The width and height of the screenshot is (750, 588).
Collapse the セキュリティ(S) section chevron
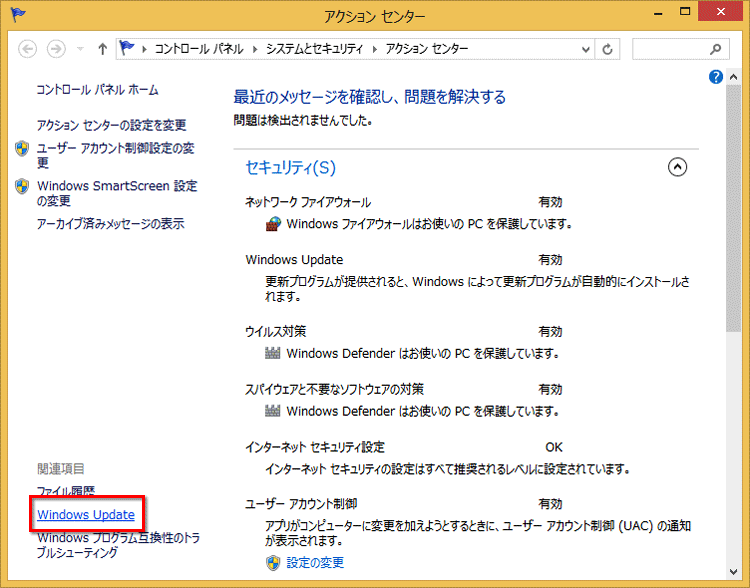(x=677, y=167)
